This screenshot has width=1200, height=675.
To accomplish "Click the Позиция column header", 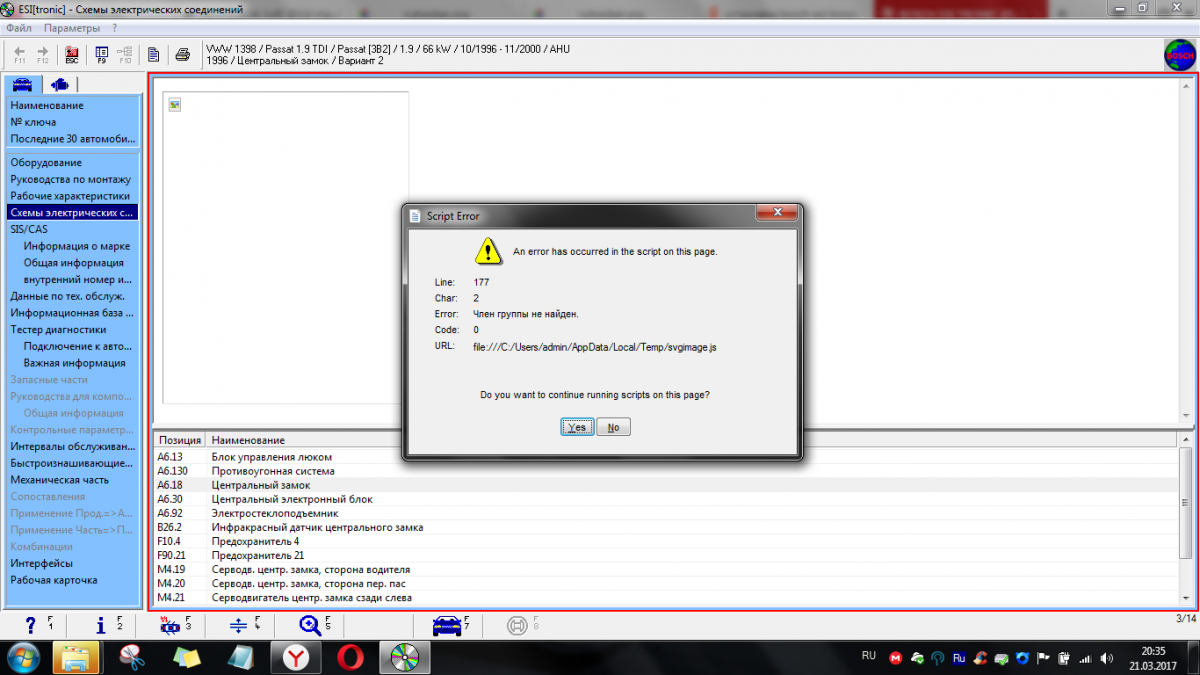I will (x=180, y=440).
